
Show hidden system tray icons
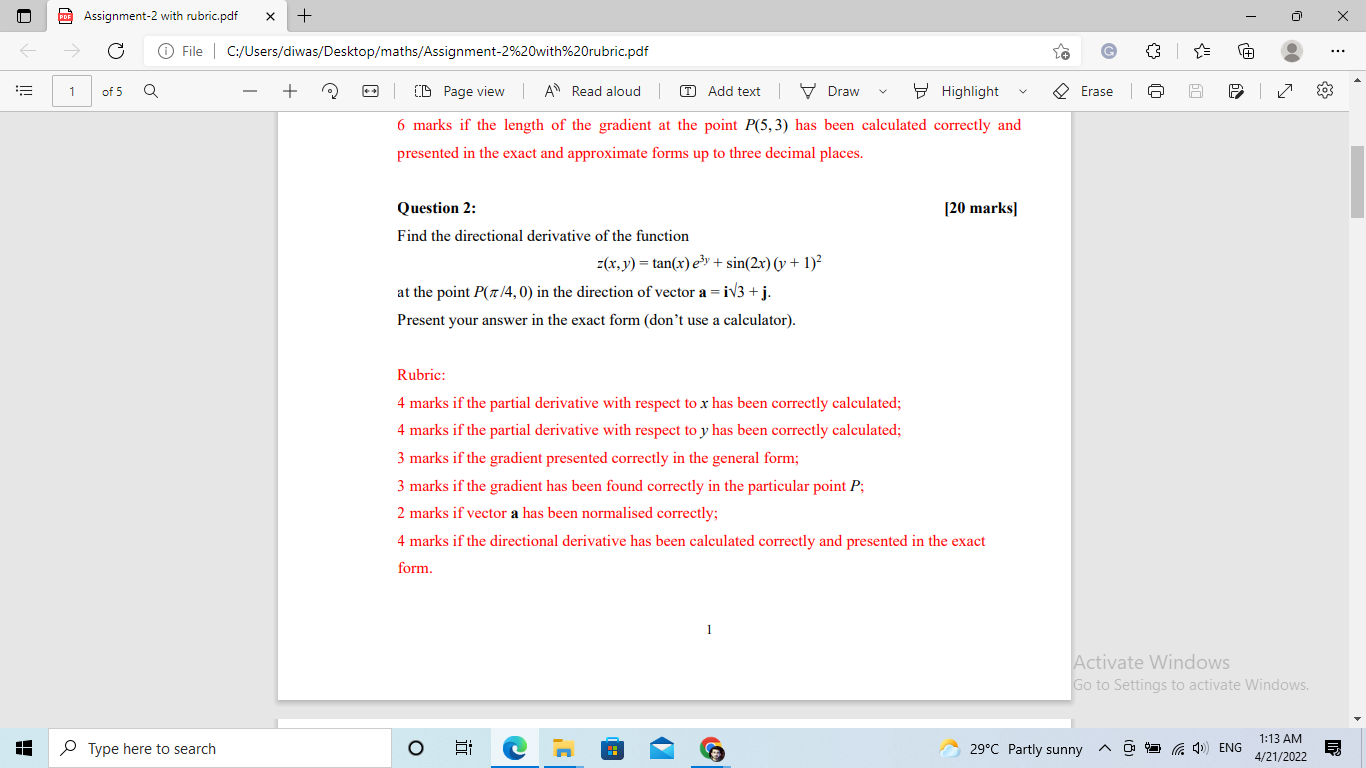coord(1105,749)
